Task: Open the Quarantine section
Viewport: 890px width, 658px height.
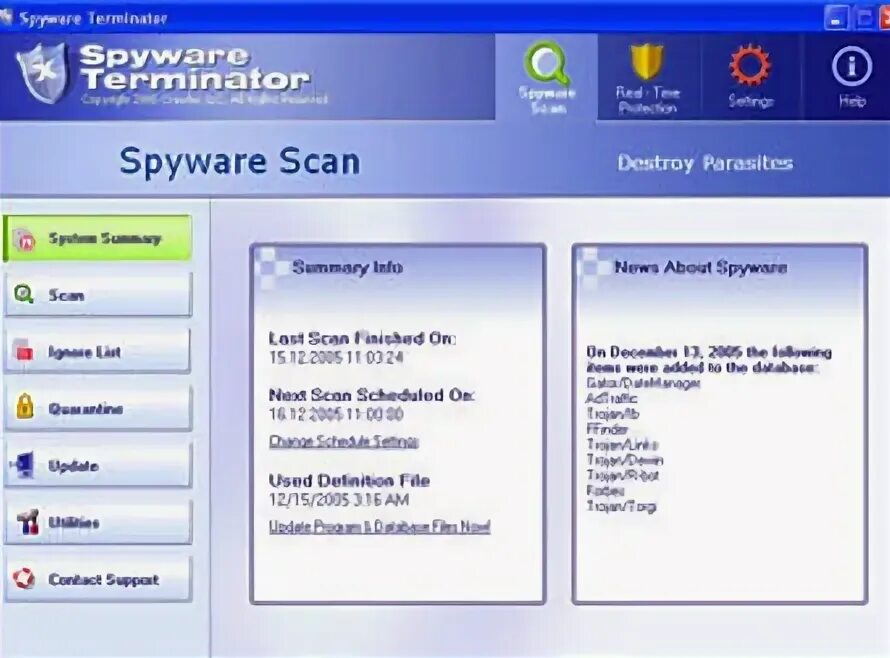Action: [98, 408]
